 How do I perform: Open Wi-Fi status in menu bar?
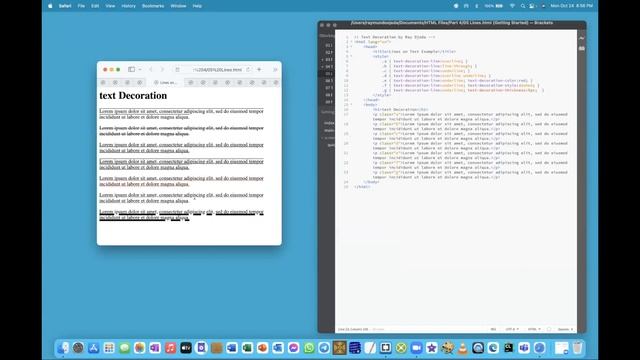coord(512,6)
